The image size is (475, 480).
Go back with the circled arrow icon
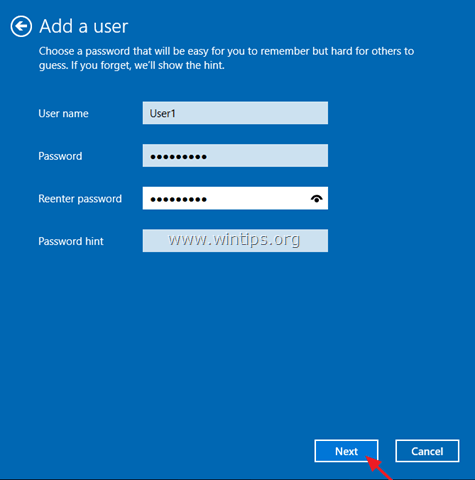[x=21, y=26]
